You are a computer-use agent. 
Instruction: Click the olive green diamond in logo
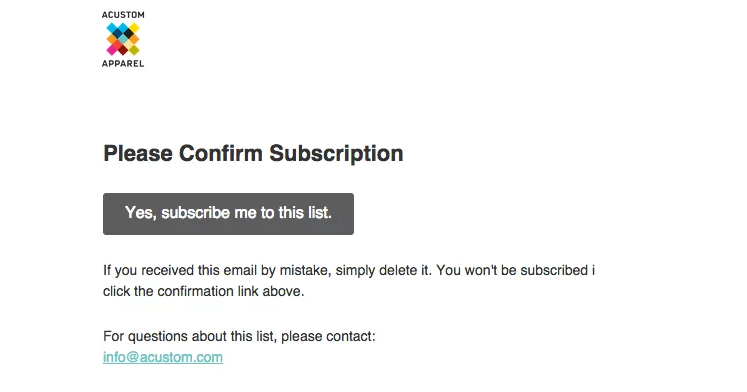pyautogui.click(x=134, y=50)
